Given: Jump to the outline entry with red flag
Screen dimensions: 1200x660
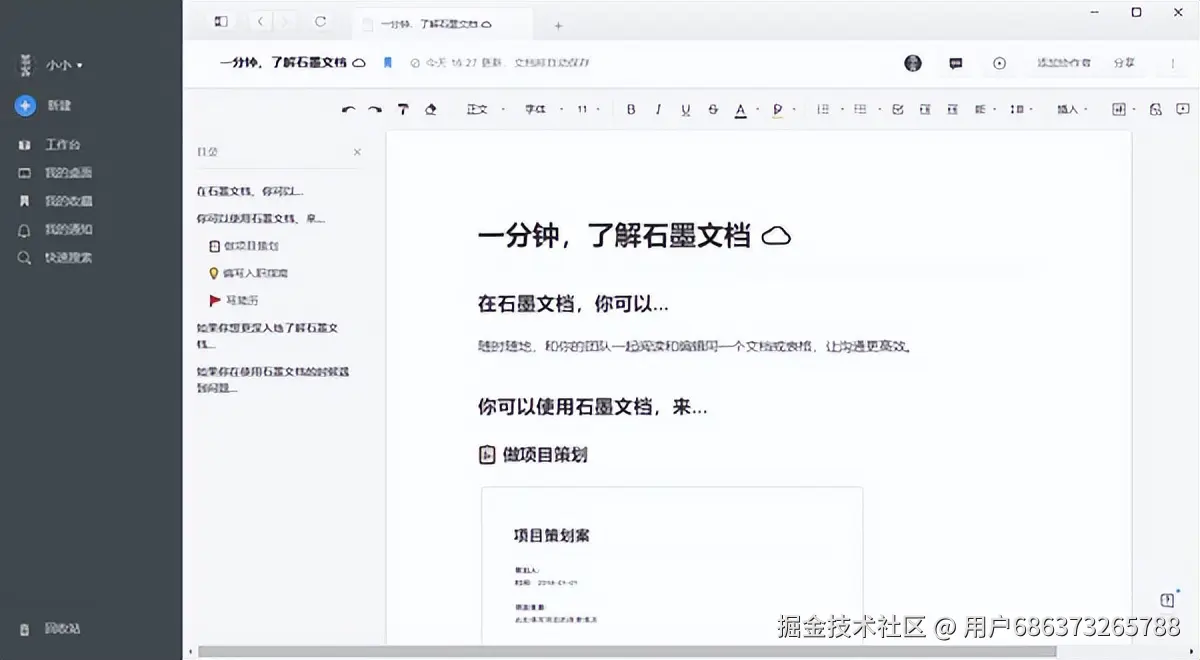Looking at the screenshot, I should pos(234,300).
